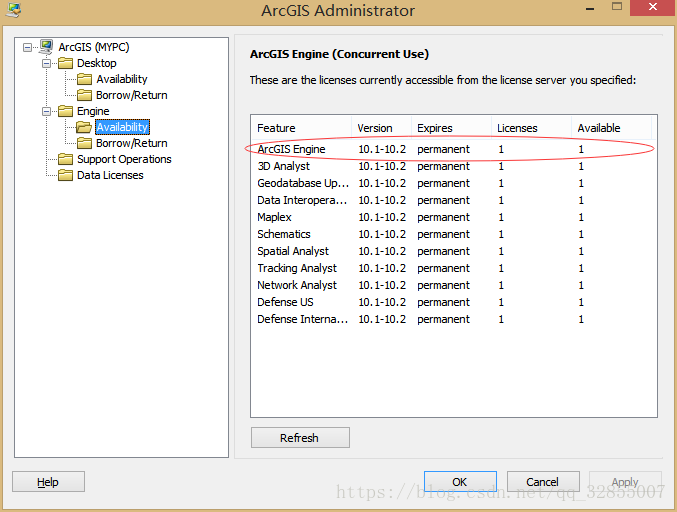Sort by the Feature column header
Image resolution: width=677 pixels, height=512 pixels.
301,128
